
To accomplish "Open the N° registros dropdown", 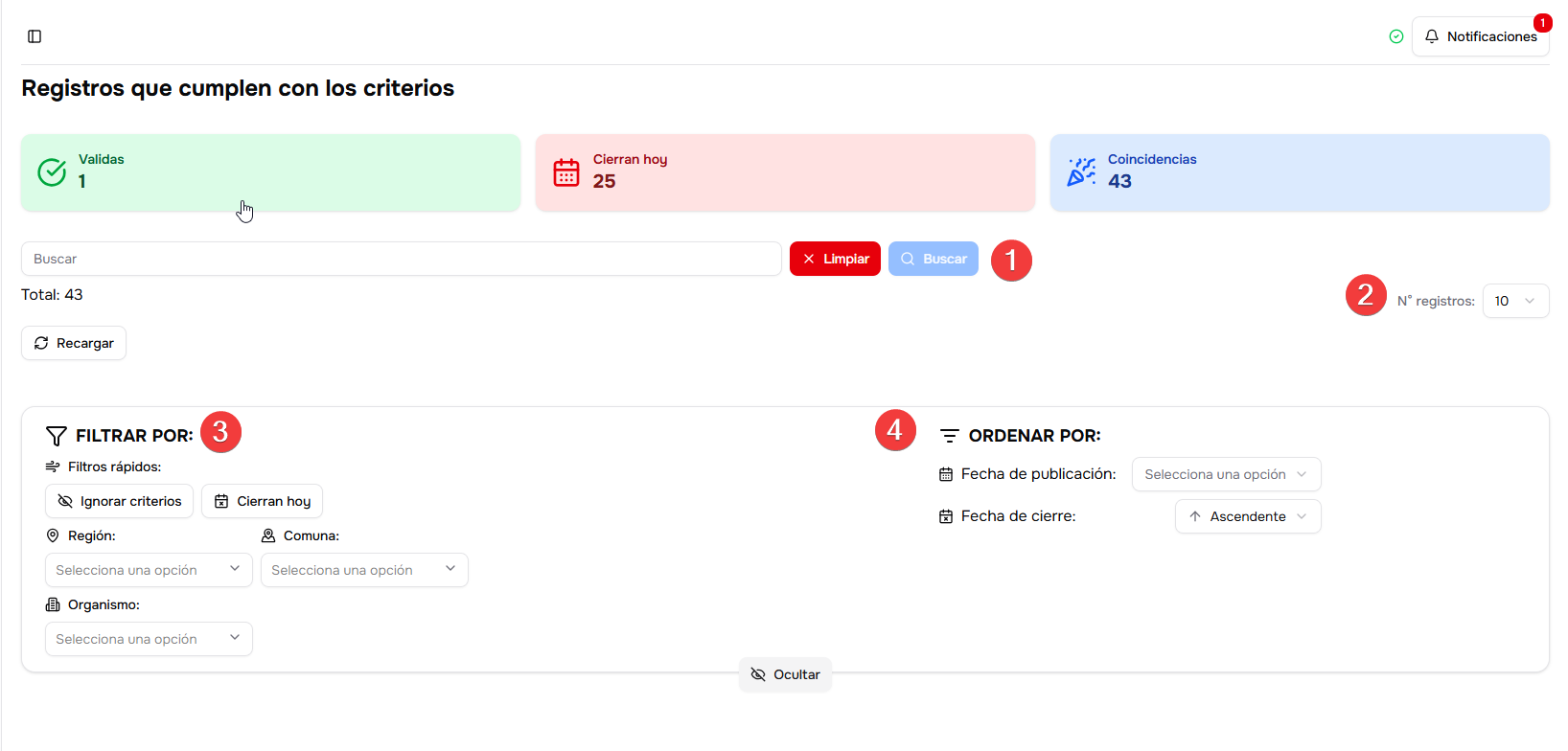I will coord(1515,301).
